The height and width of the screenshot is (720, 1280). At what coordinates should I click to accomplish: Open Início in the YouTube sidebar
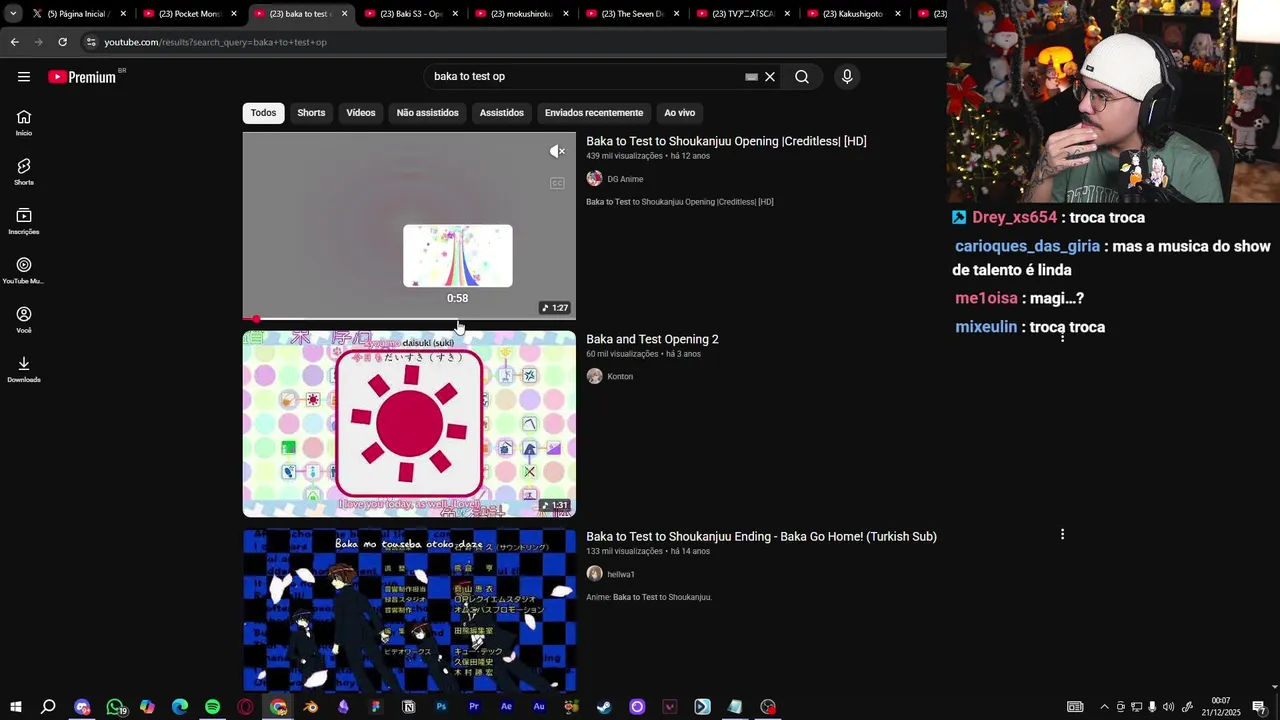coord(24,123)
